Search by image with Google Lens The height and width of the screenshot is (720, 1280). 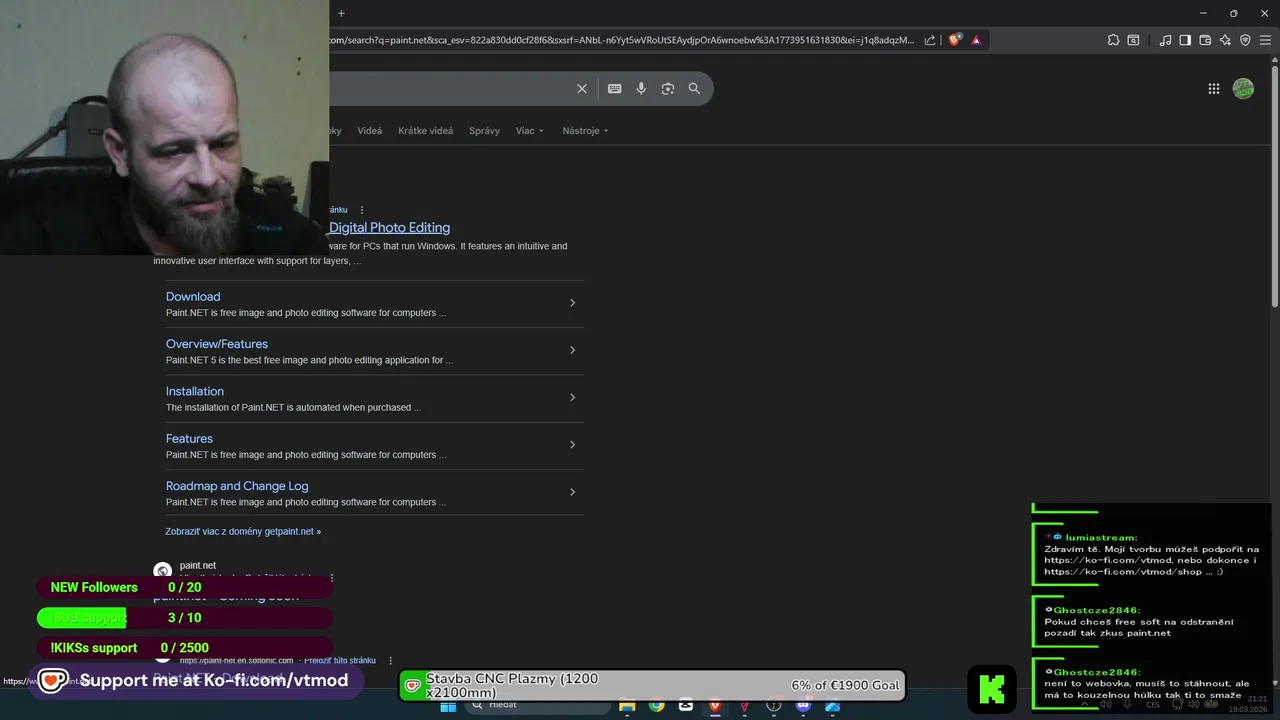coord(668,89)
